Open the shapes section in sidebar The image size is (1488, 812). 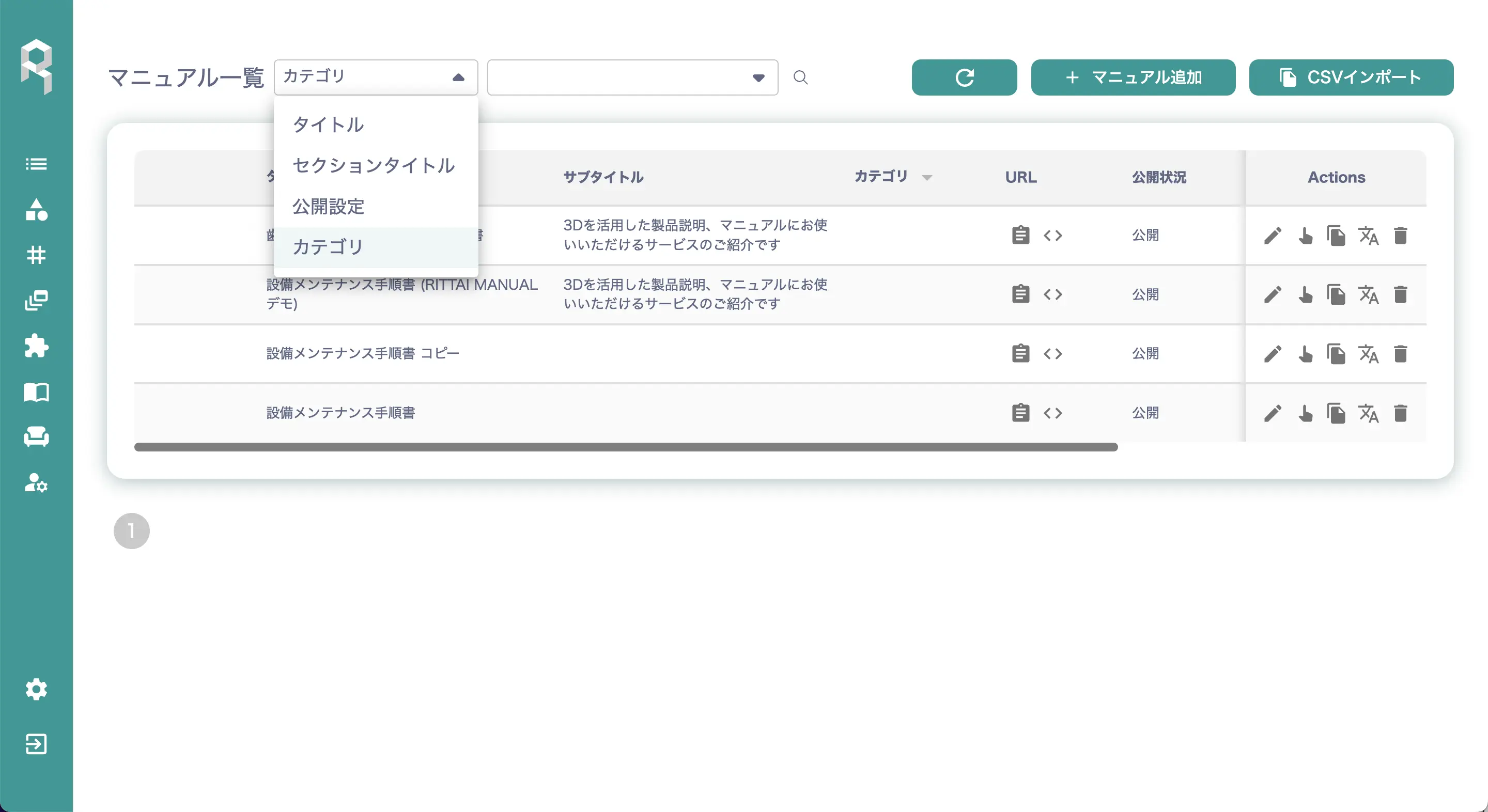click(36, 210)
